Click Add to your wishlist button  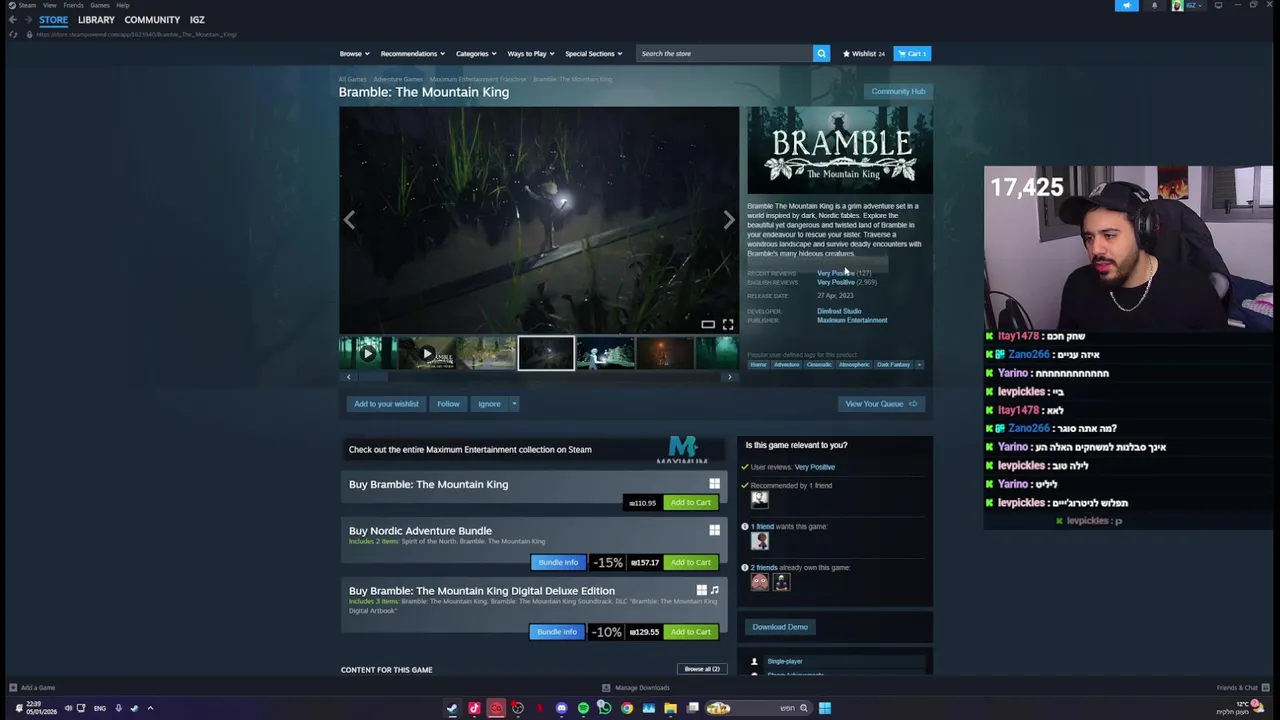tap(386, 404)
